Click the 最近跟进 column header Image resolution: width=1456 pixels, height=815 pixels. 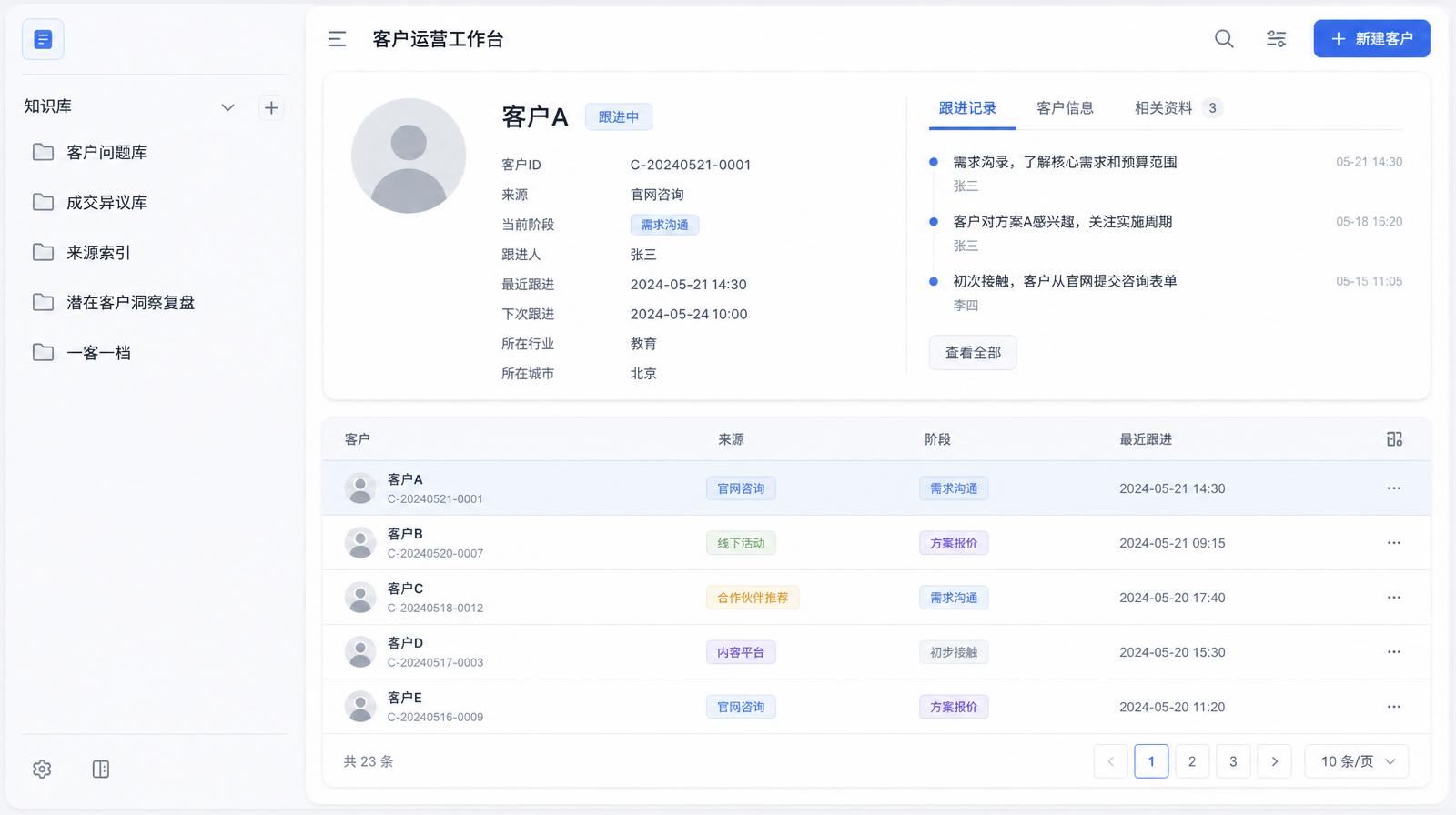(x=1146, y=439)
